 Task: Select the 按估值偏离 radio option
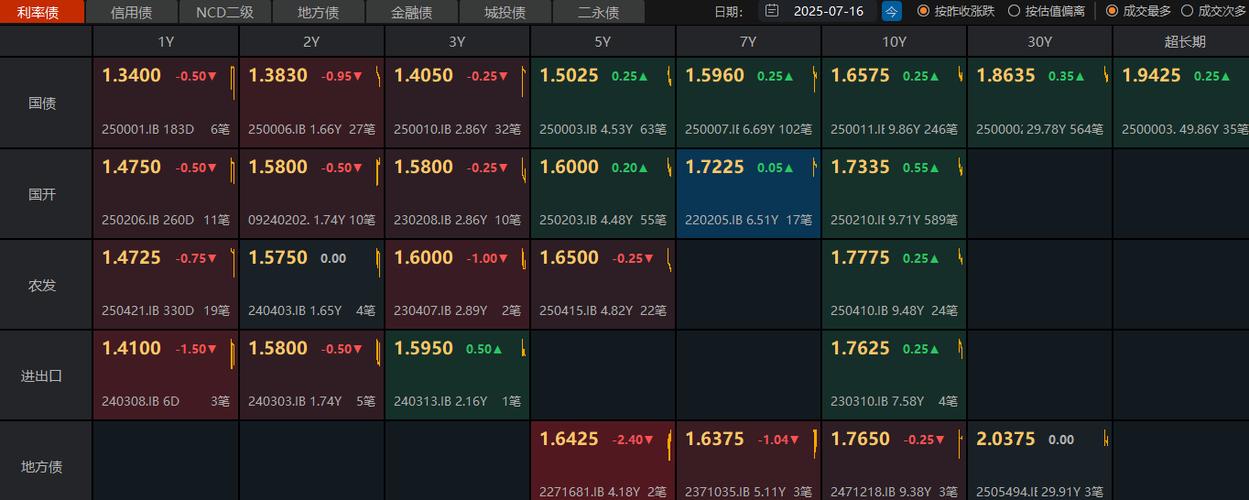pos(1014,12)
